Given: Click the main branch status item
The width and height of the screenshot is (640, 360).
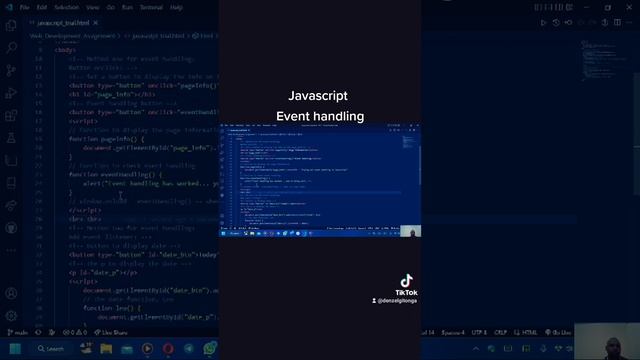Looking at the screenshot, I should 18,332.
